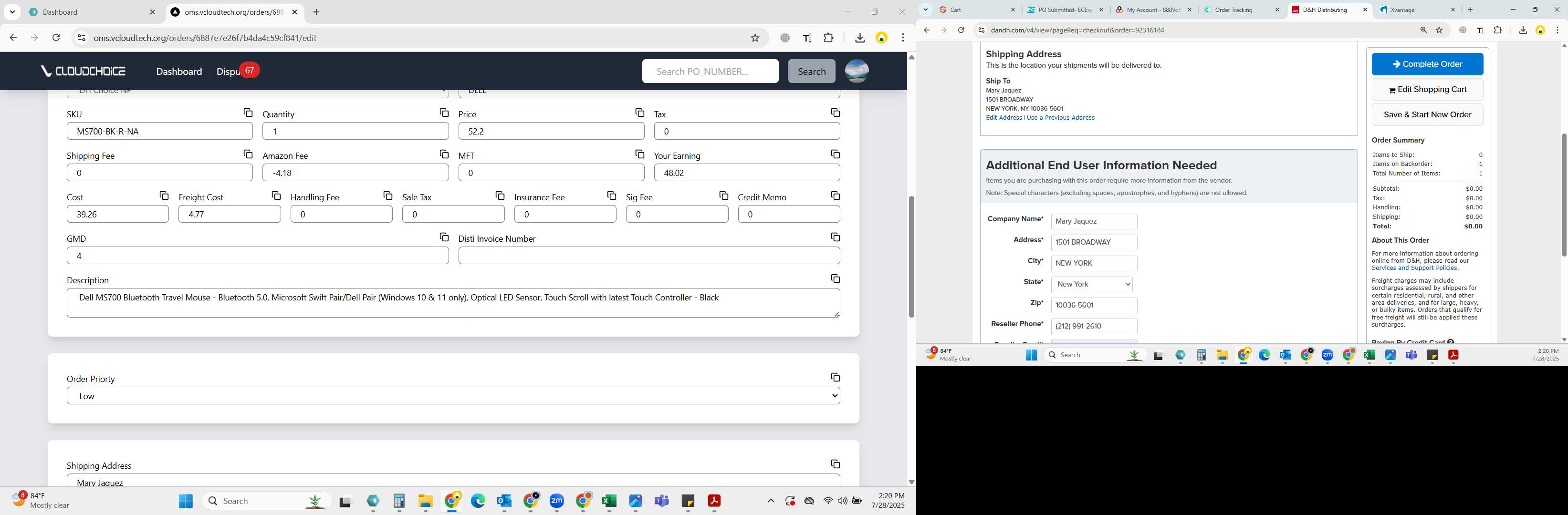The width and height of the screenshot is (1568, 515).
Task: Copy the SKU field value
Action: 248,113
